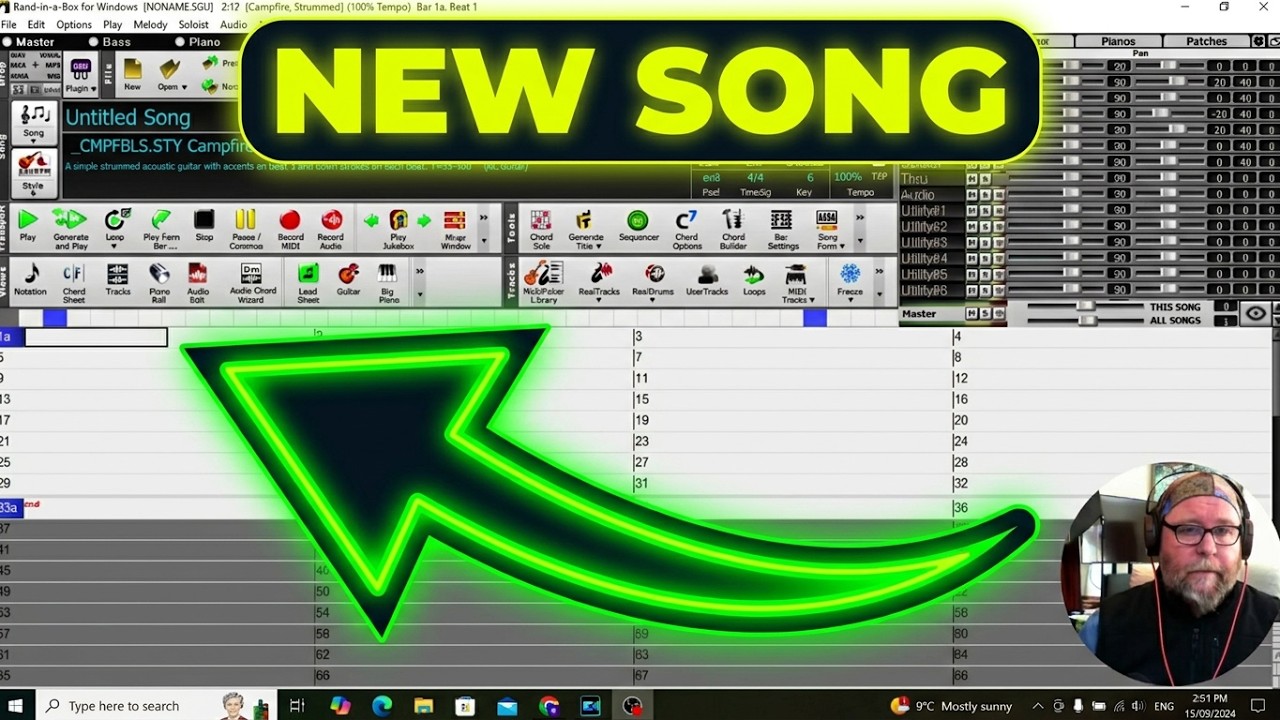
Task: Switch to the Patches mixer tab
Action: coord(1206,41)
